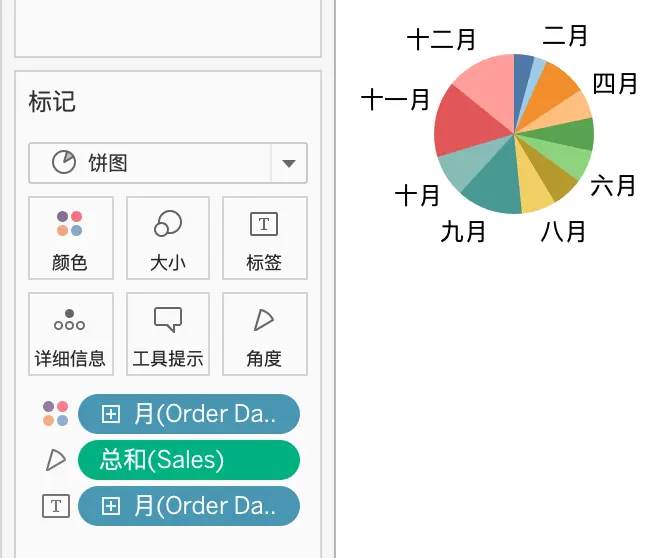
Task: Click the 大小 (Size) marks card button
Action: pyautogui.click(x=168, y=238)
